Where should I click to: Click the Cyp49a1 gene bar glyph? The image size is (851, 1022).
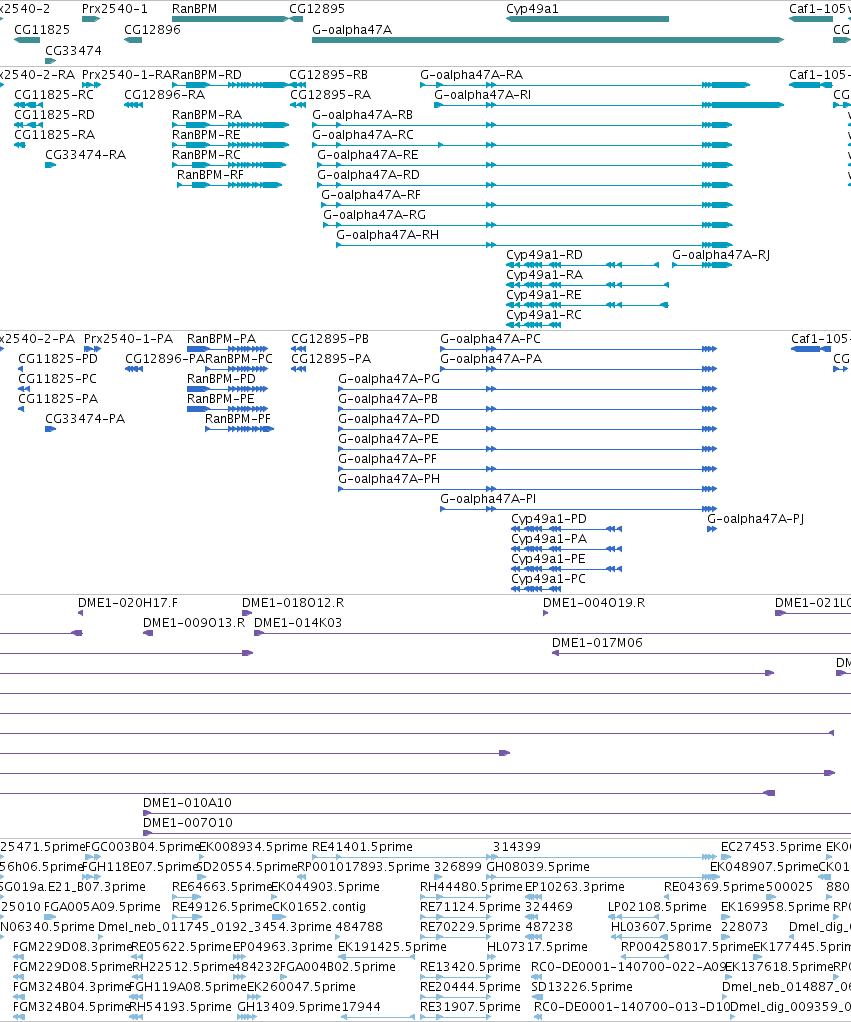click(x=587, y=19)
